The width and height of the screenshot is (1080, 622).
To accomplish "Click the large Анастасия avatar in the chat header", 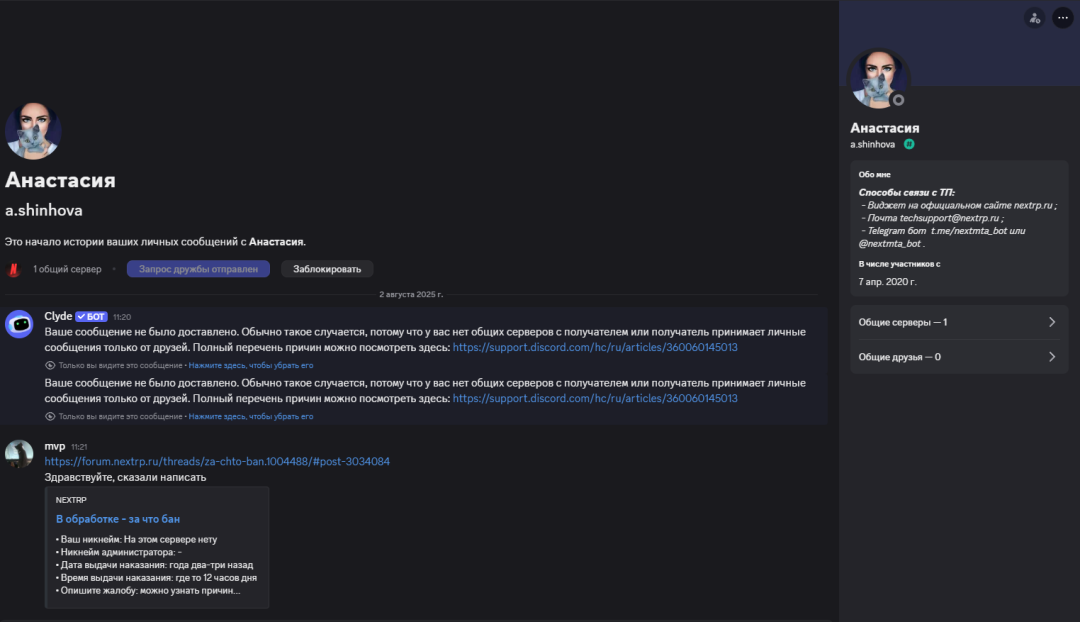I will 33,131.
